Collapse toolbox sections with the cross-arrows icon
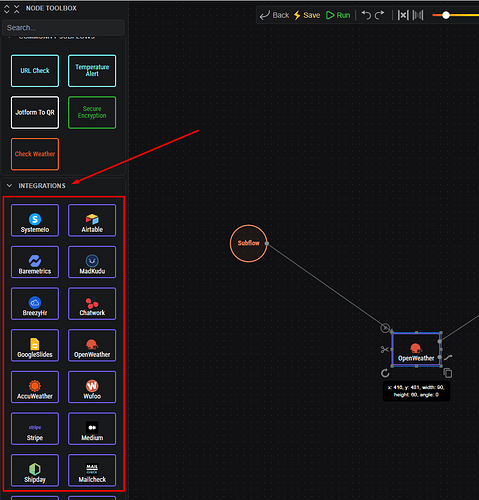Image resolution: width=479 pixels, height=500 pixels. [x=17, y=9]
